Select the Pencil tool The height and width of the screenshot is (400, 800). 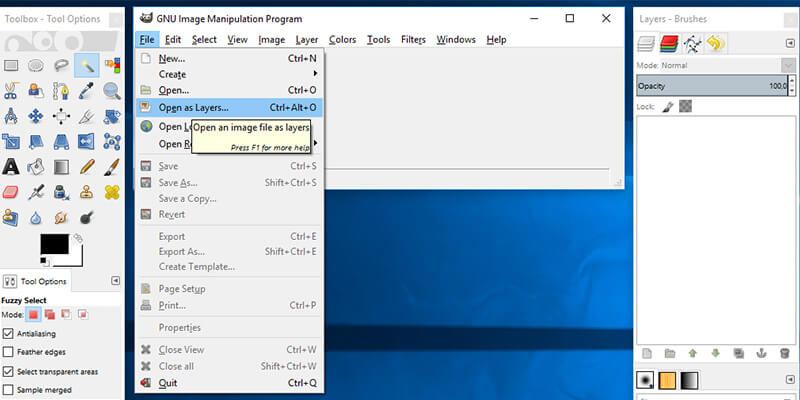pos(87,166)
